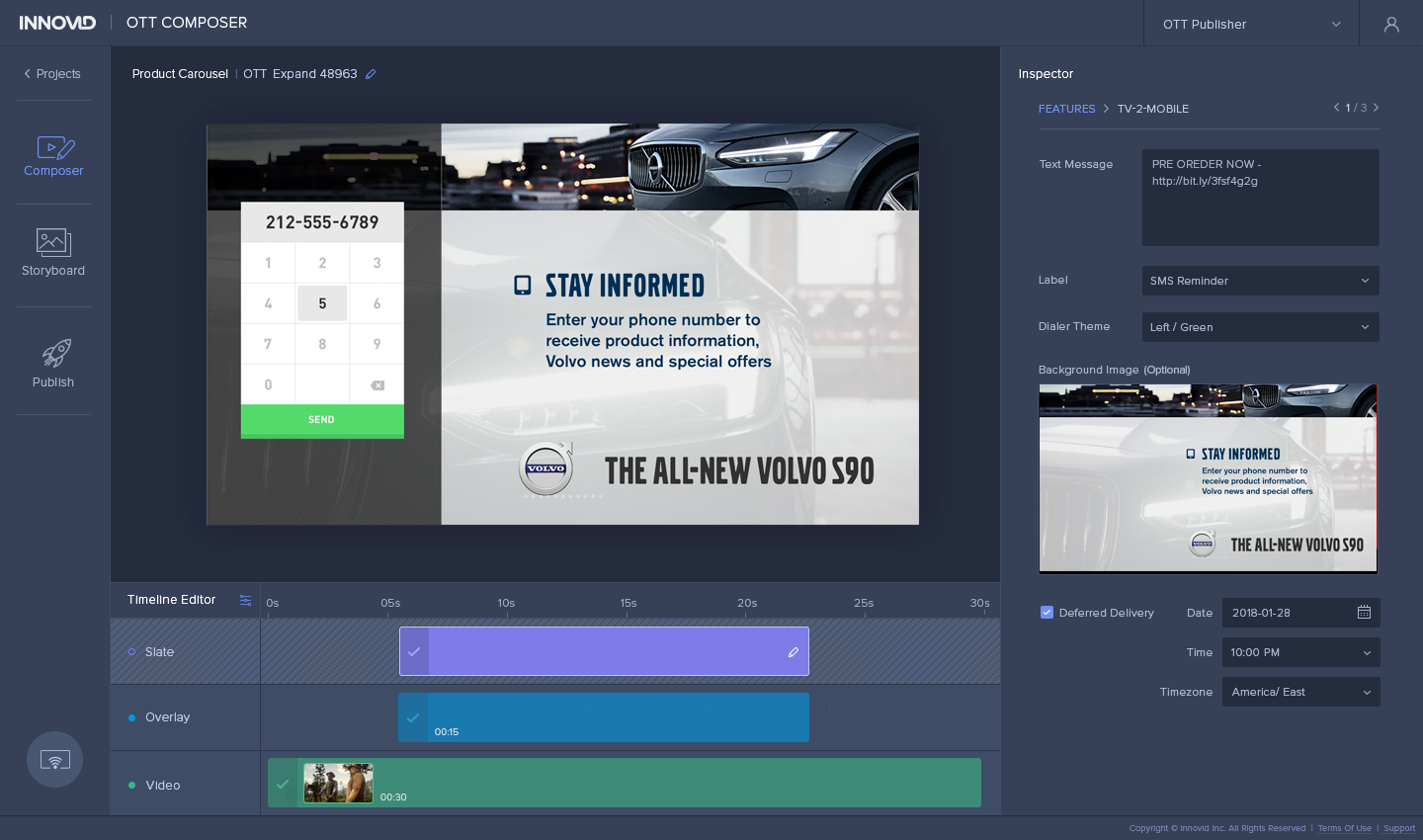Click the user account icon

pyautogui.click(x=1391, y=24)
